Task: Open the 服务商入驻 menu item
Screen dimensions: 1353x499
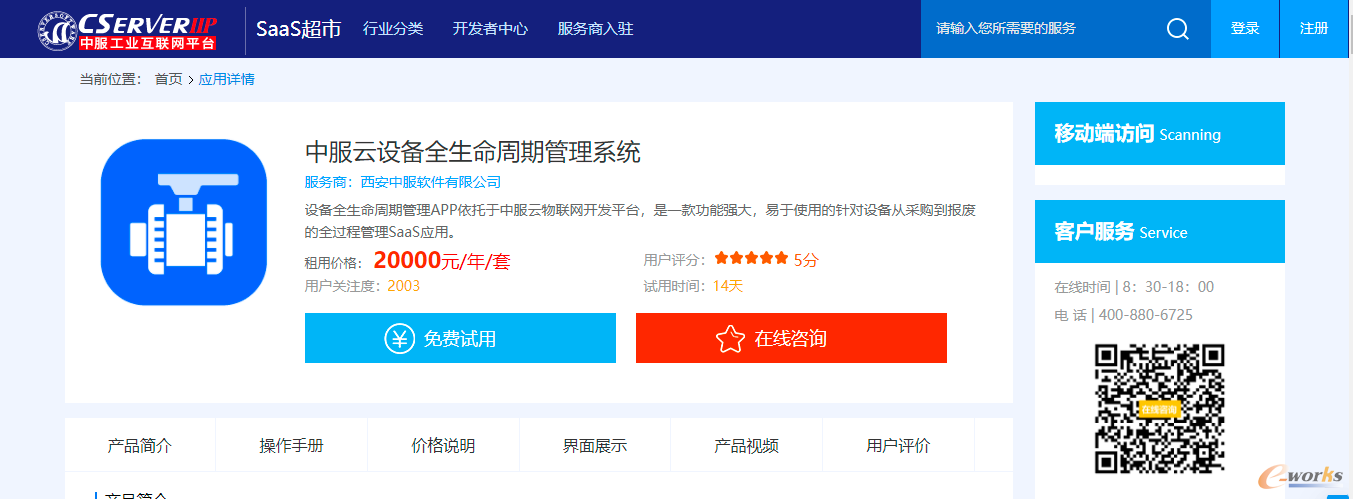Action: click(x=595, y=29)
